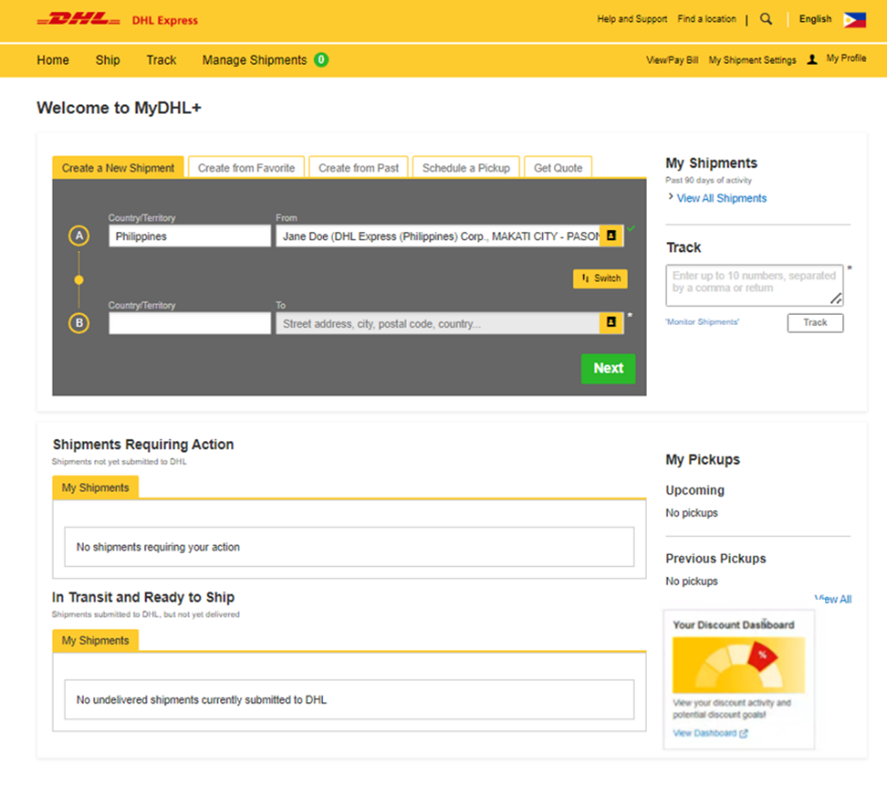
Task: Click 'No shipments requiring your action' text
Action: coord(158,547)
